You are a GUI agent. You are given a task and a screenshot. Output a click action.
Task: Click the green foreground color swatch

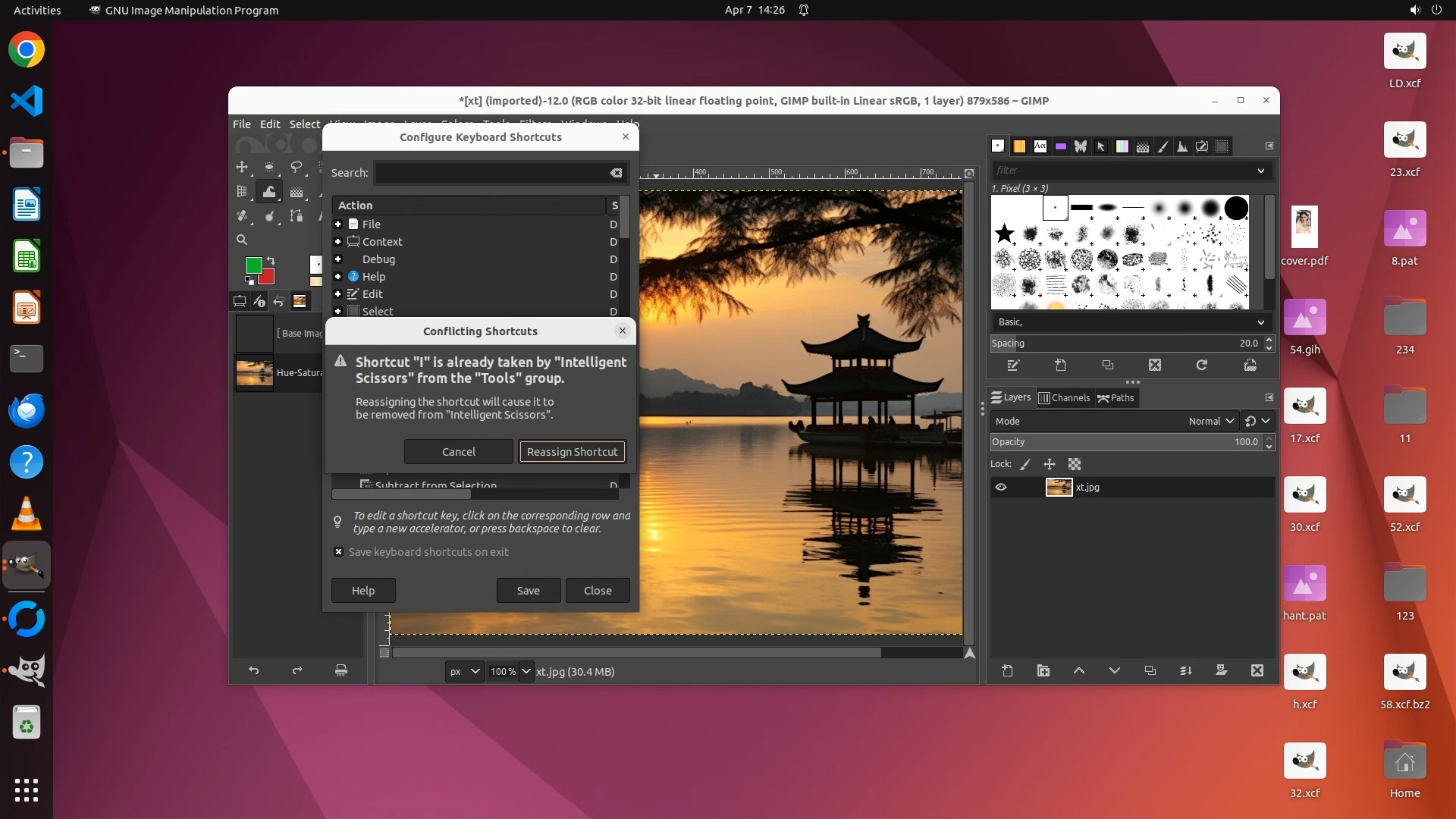point(253,265)
